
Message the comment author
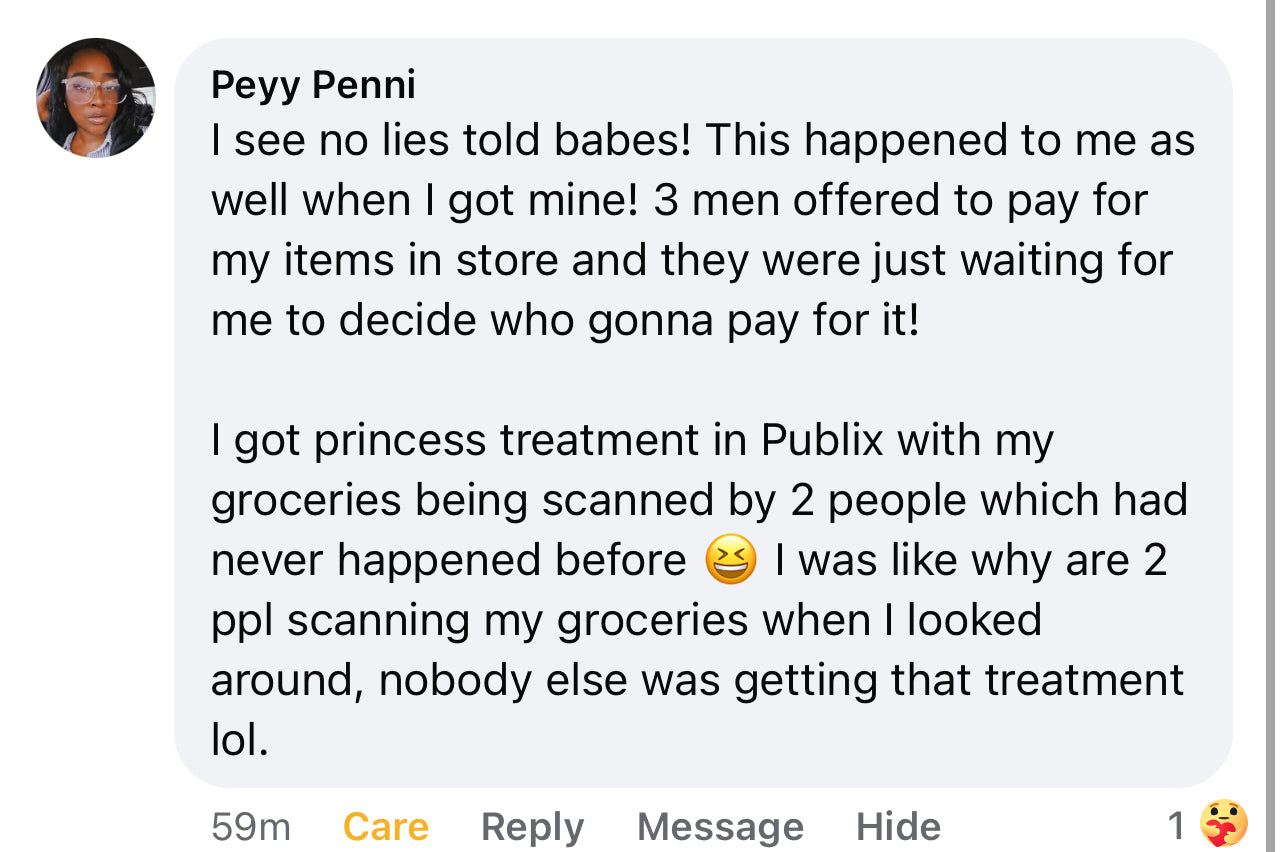(720, 827)
